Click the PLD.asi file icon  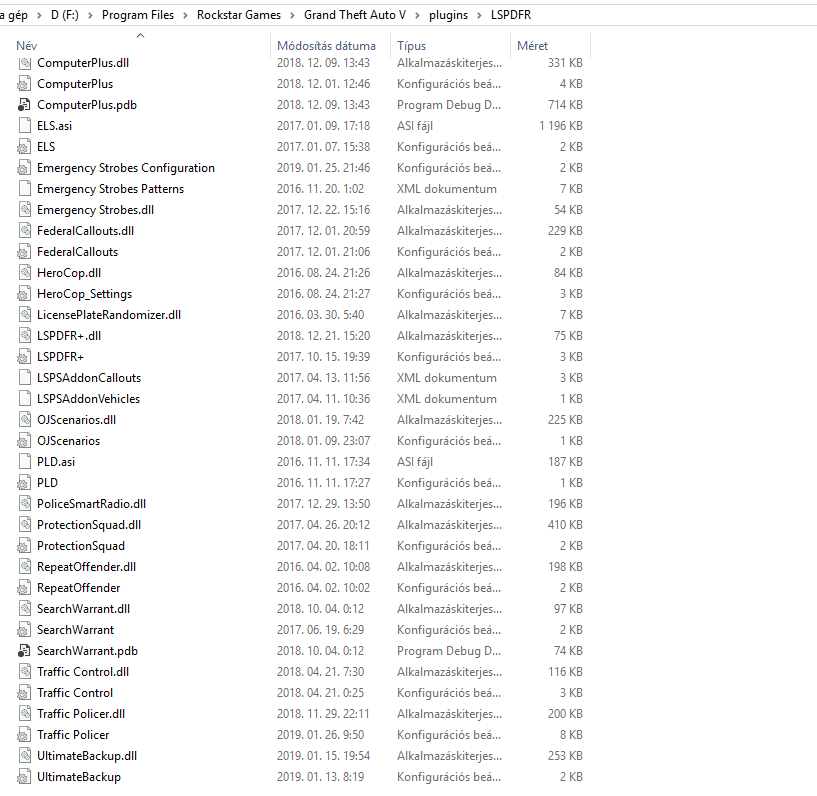[24, 462]
